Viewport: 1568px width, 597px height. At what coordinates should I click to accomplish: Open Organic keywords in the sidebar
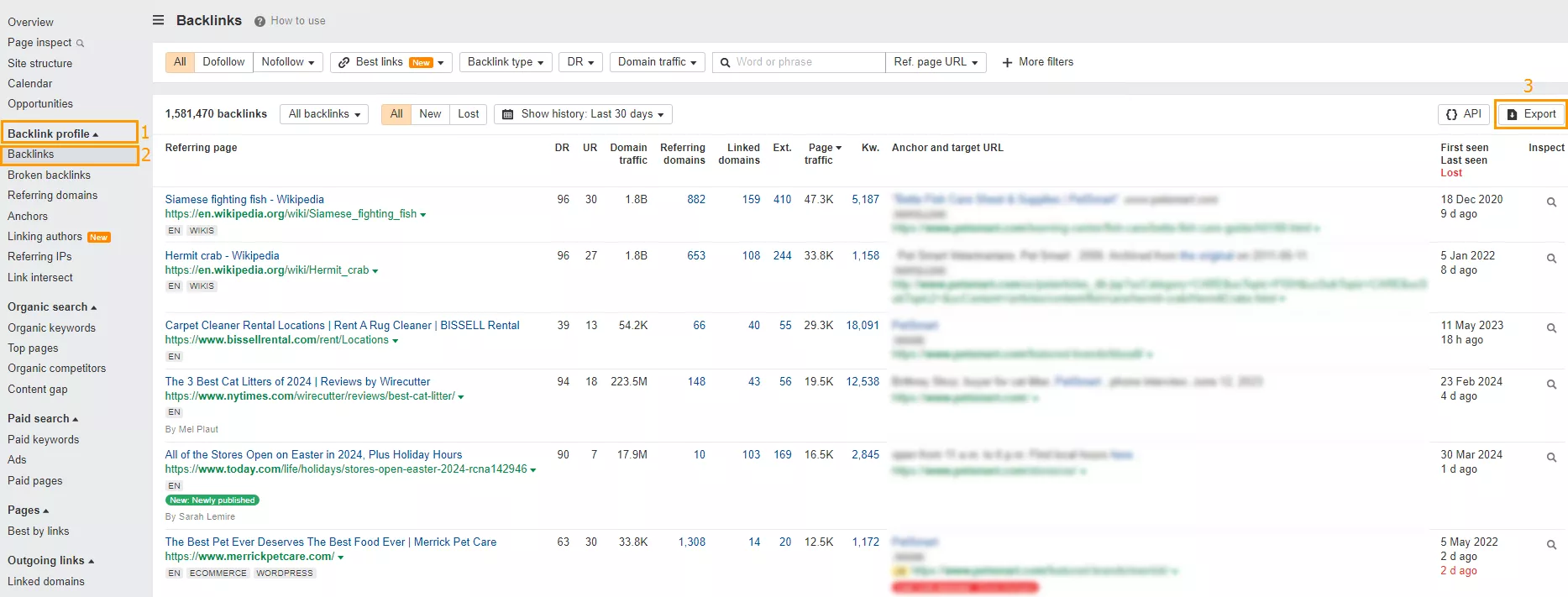[51, 328]
